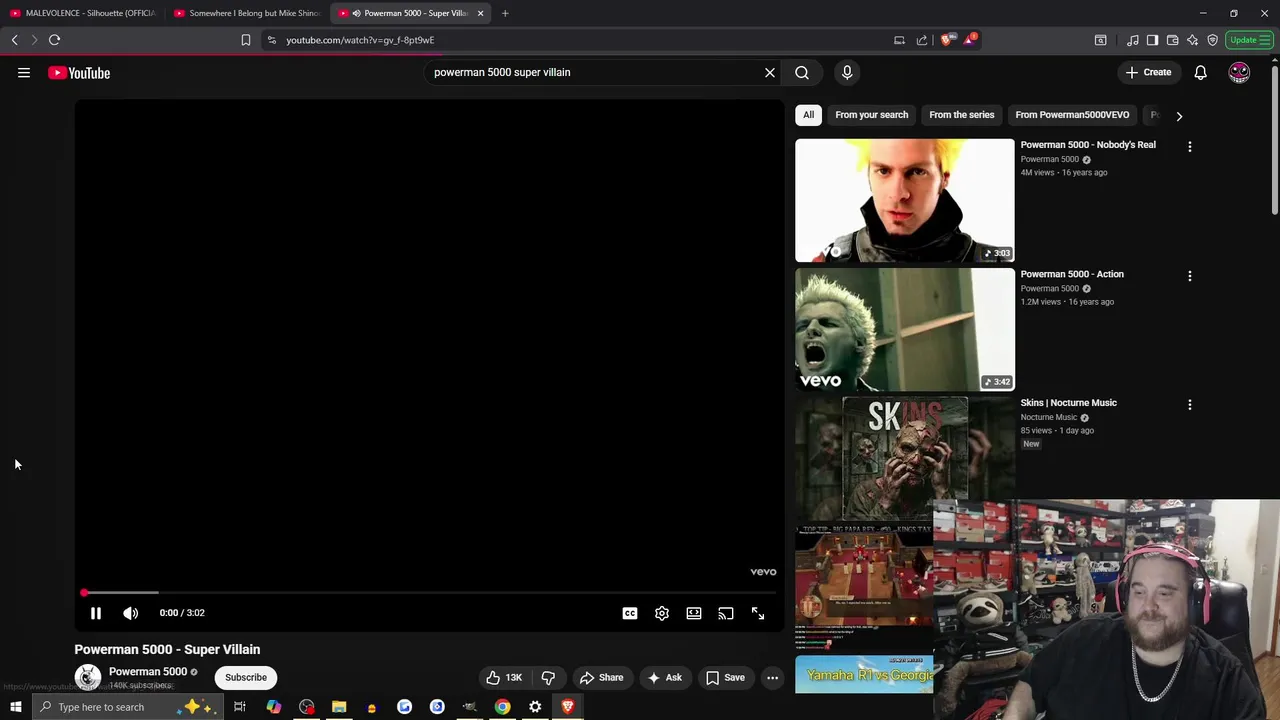Open the Skins | Nocturne Music title

1068,403
